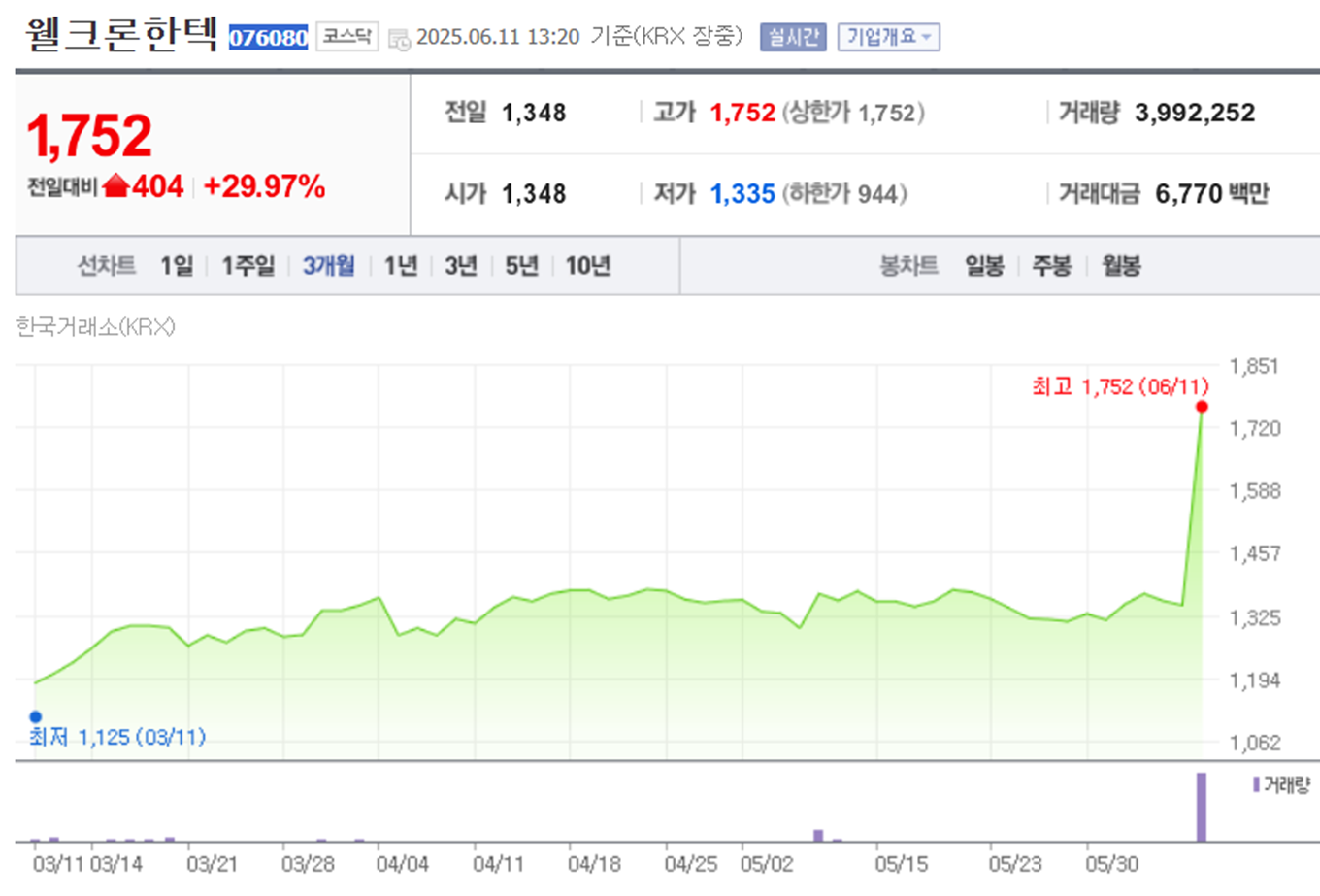This screenshot has height=896, width=1320.
Task: Click the 05/15 date axis label
Action: pyautogui.click(x=901, y=864)
